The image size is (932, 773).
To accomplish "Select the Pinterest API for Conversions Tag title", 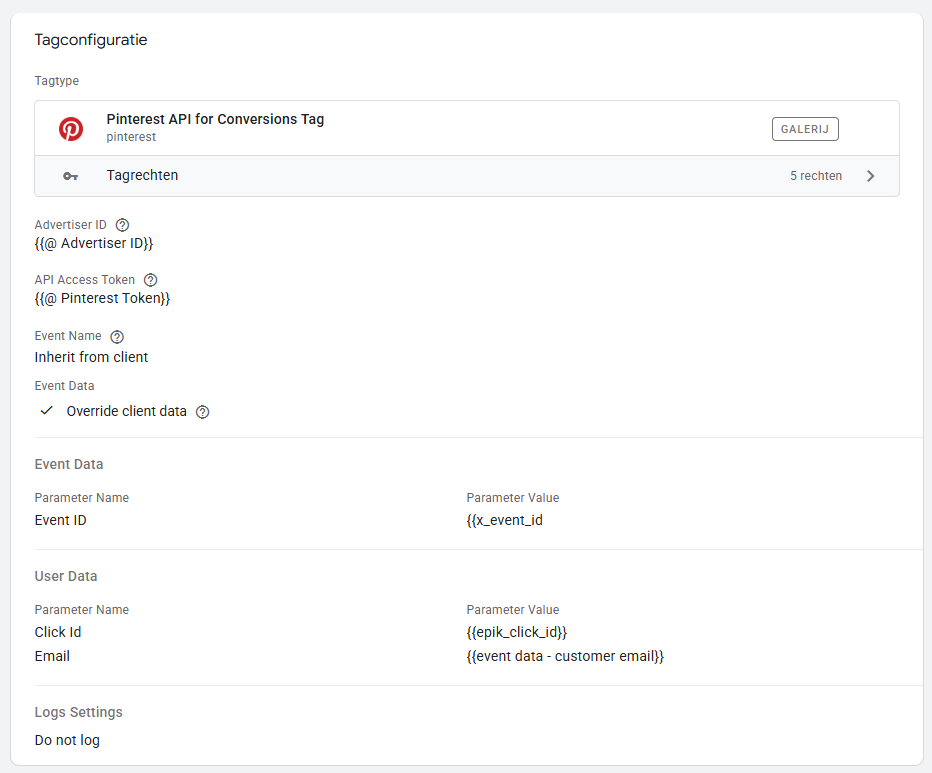I will (x=215, y=119).
